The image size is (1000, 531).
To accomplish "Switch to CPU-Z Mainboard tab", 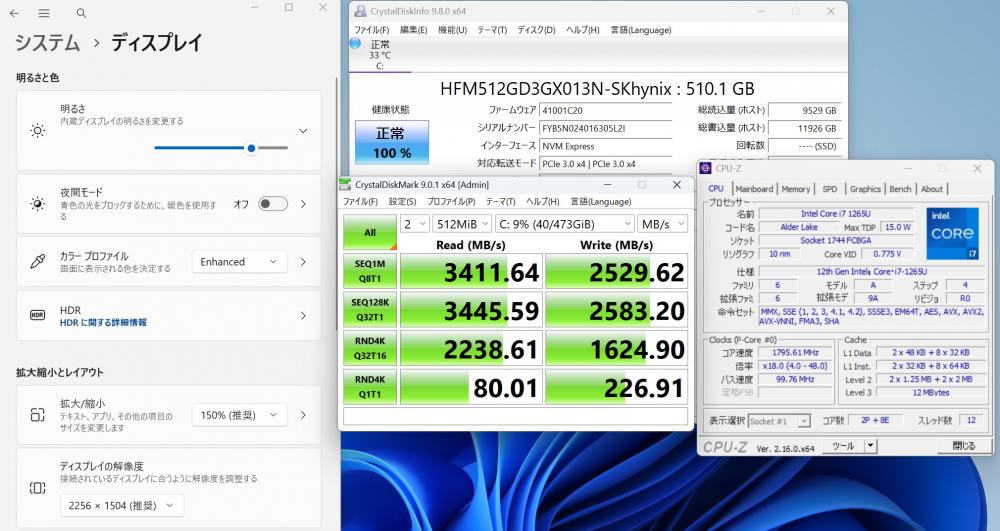I will point(754,189).
